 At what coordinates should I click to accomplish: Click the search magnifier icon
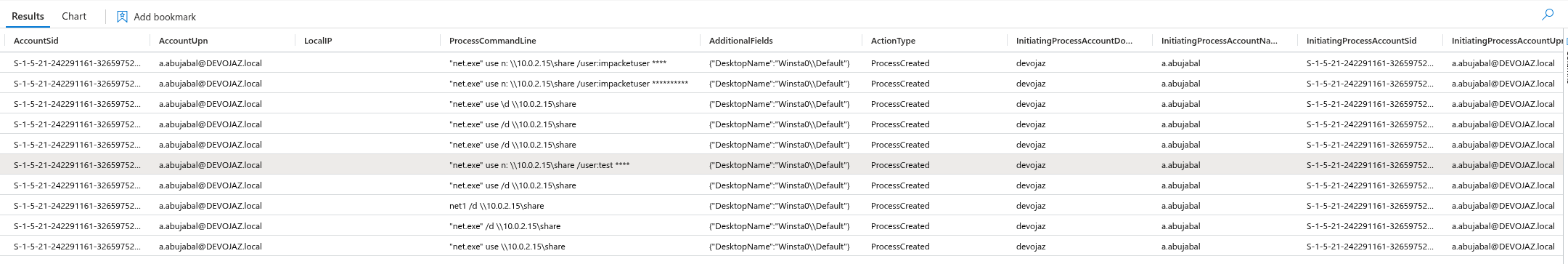tap(1548, 15)
